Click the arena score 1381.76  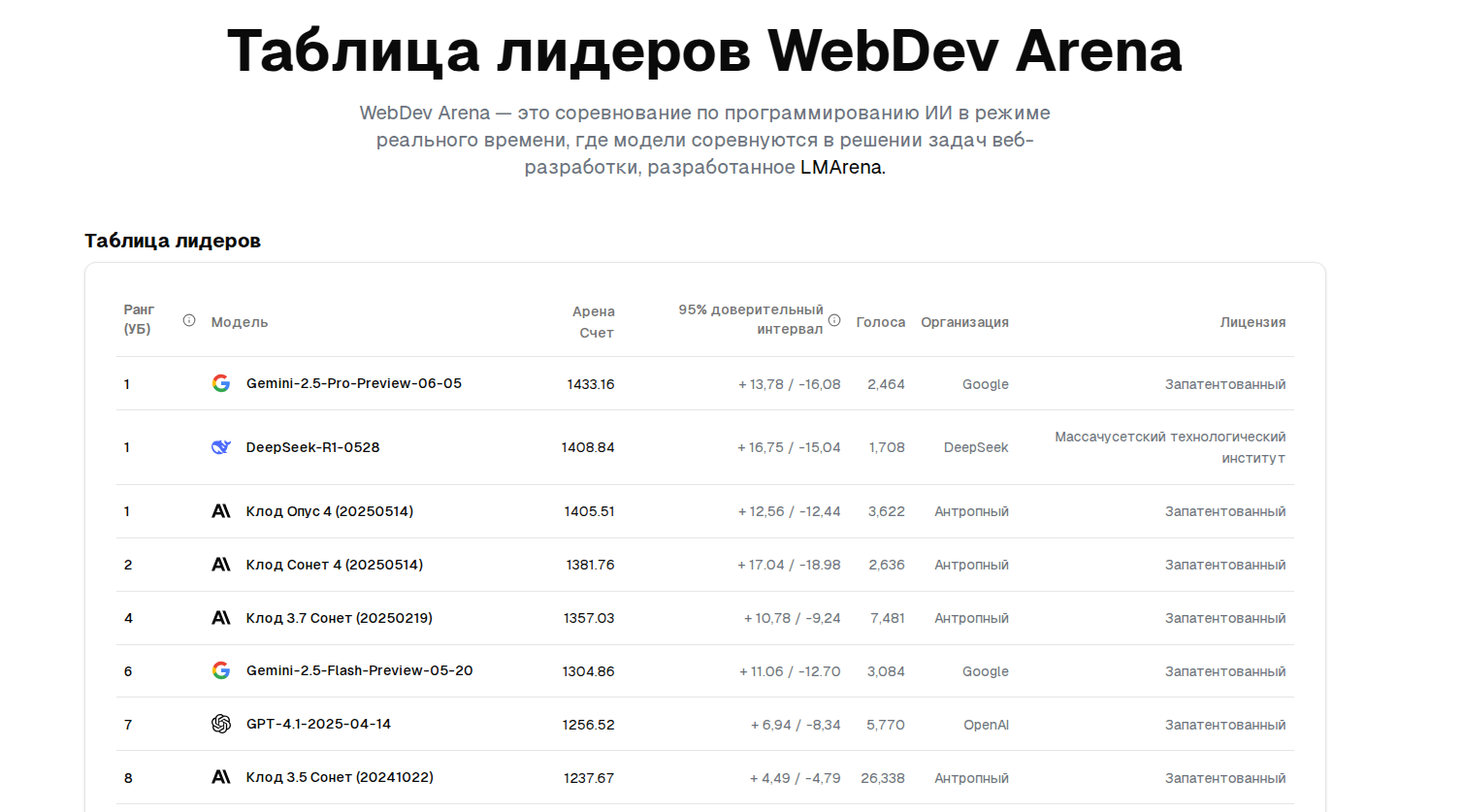point(591,565)
